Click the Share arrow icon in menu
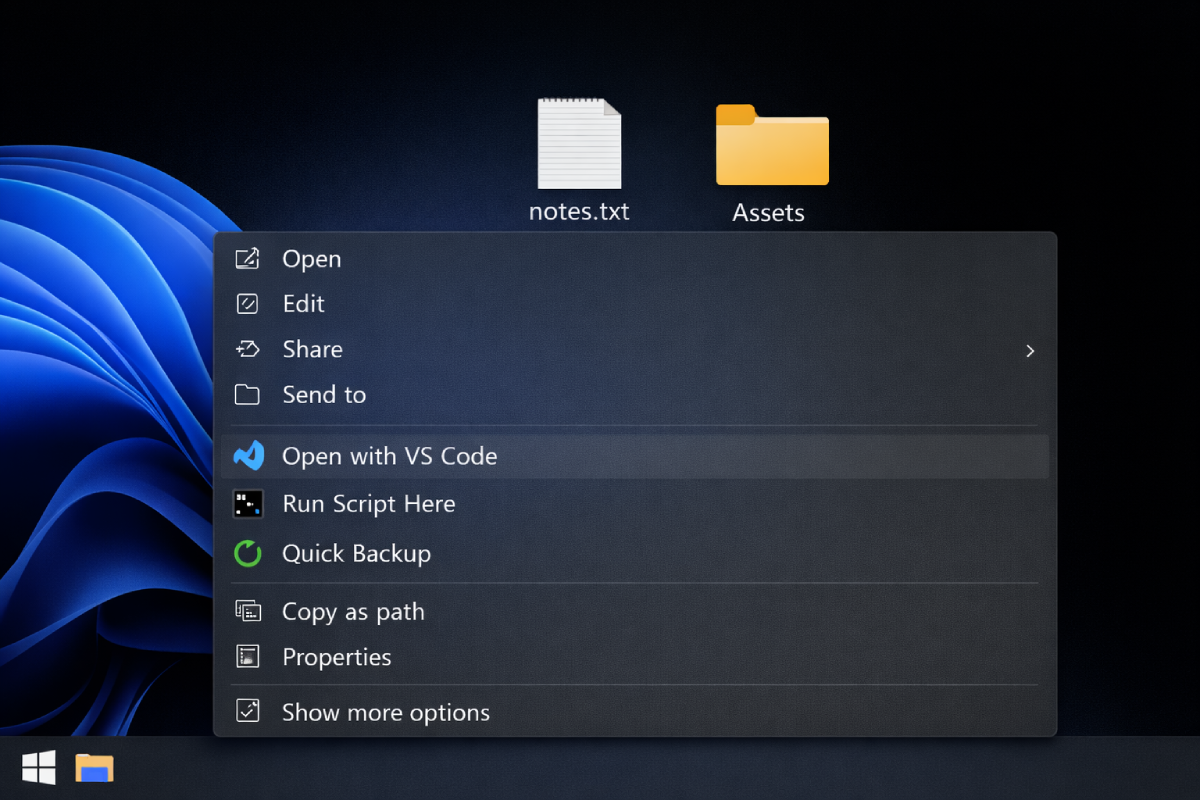The image size is (1200, 800). coord(247,349)
